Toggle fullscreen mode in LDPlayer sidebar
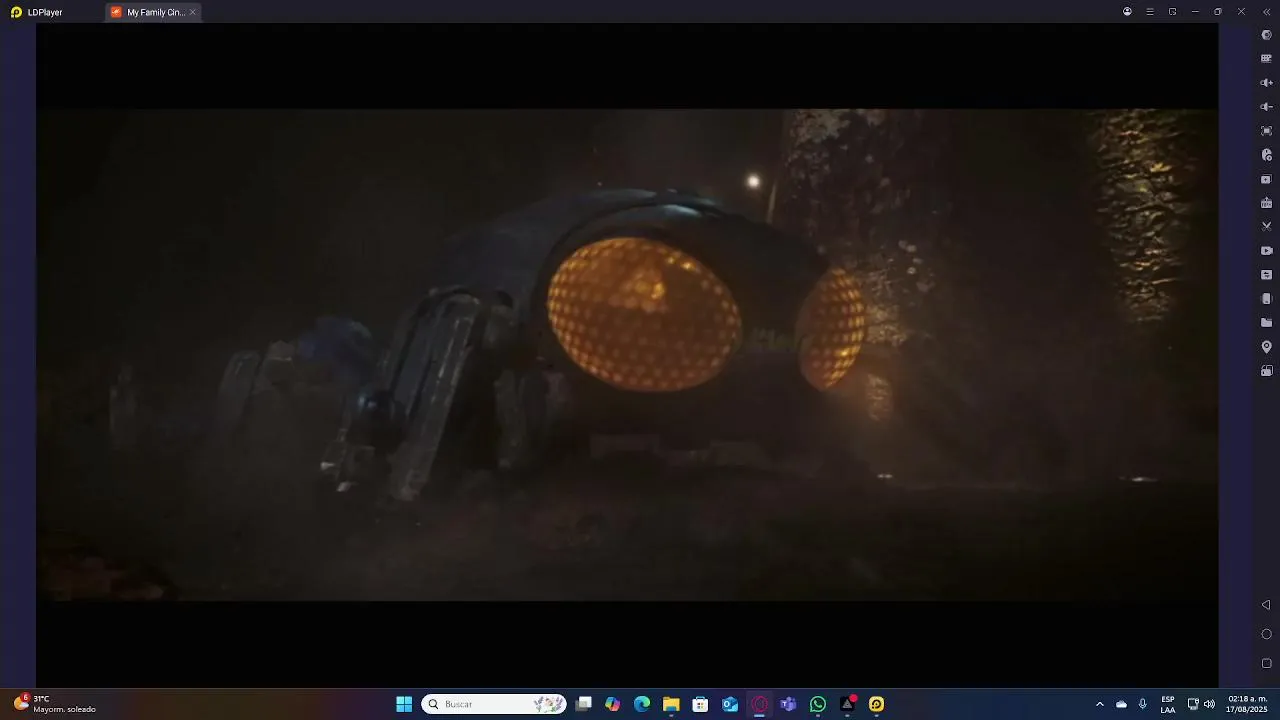The width and height of the screenshot is (1280, 720). coord(1266,131)
